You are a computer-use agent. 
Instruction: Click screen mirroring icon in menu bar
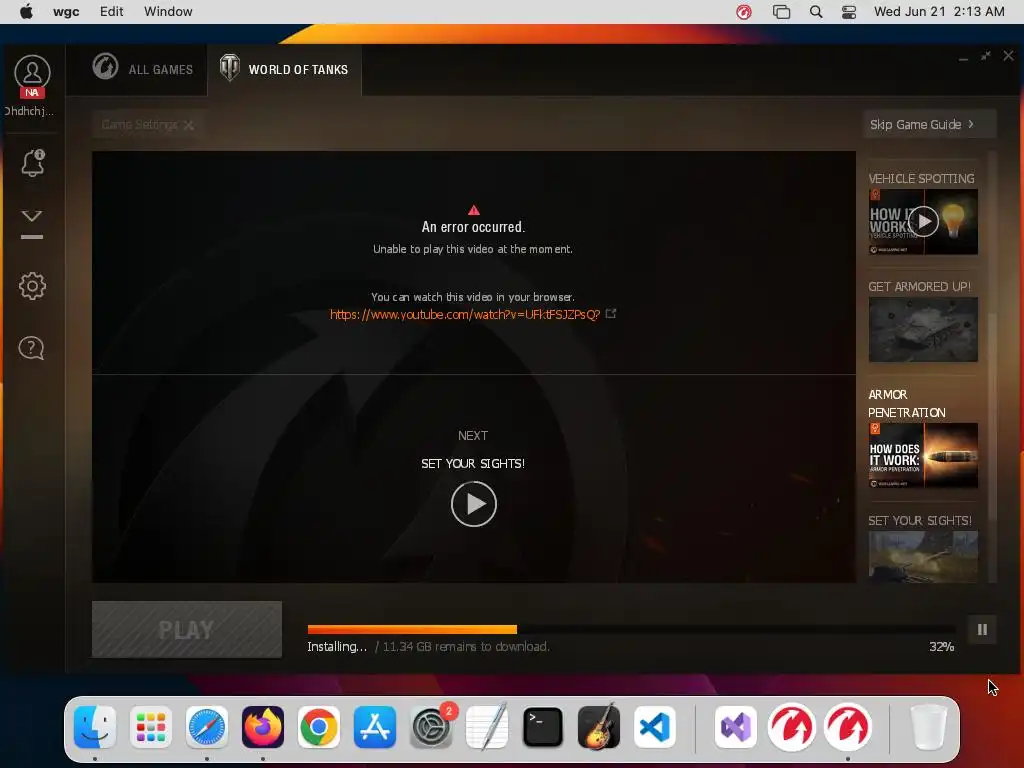coord(781,12)
